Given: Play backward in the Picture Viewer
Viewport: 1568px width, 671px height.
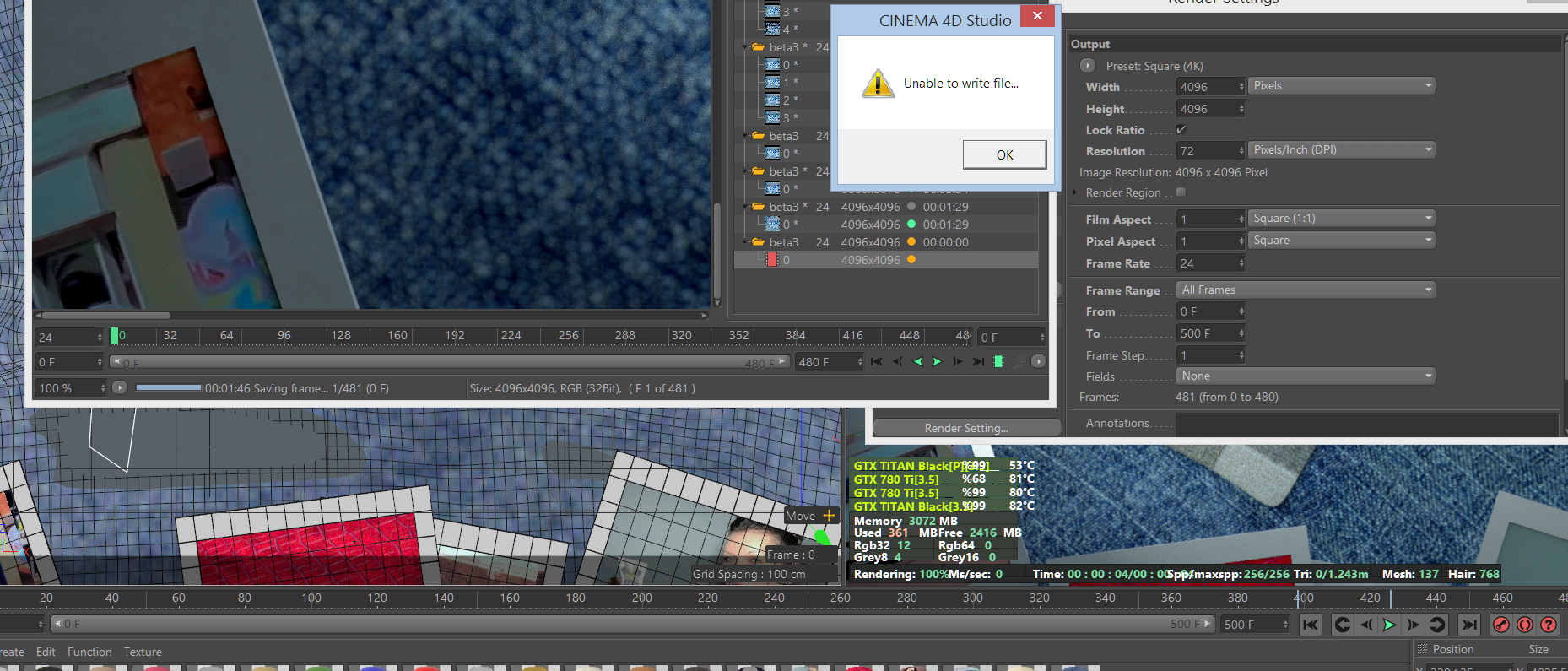Looking at the screenshot, I should click(917, 361).
